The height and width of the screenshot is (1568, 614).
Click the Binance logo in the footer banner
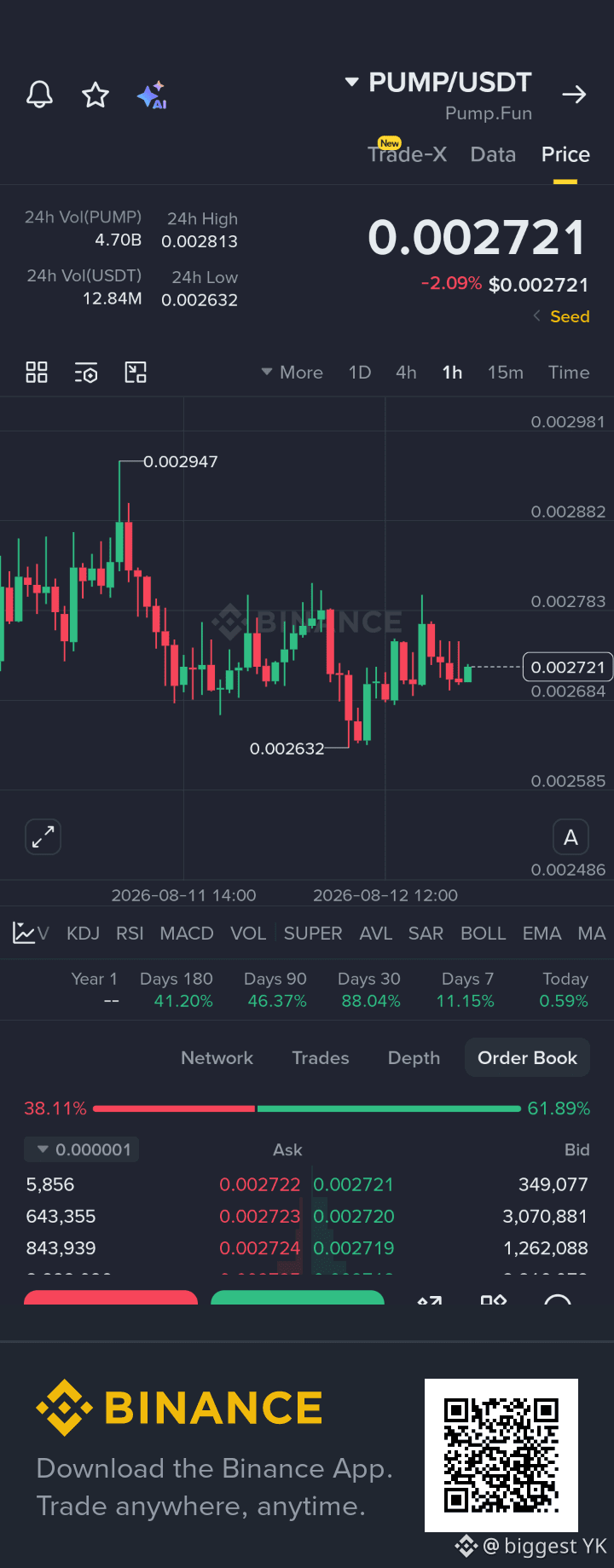[179, 1408]
